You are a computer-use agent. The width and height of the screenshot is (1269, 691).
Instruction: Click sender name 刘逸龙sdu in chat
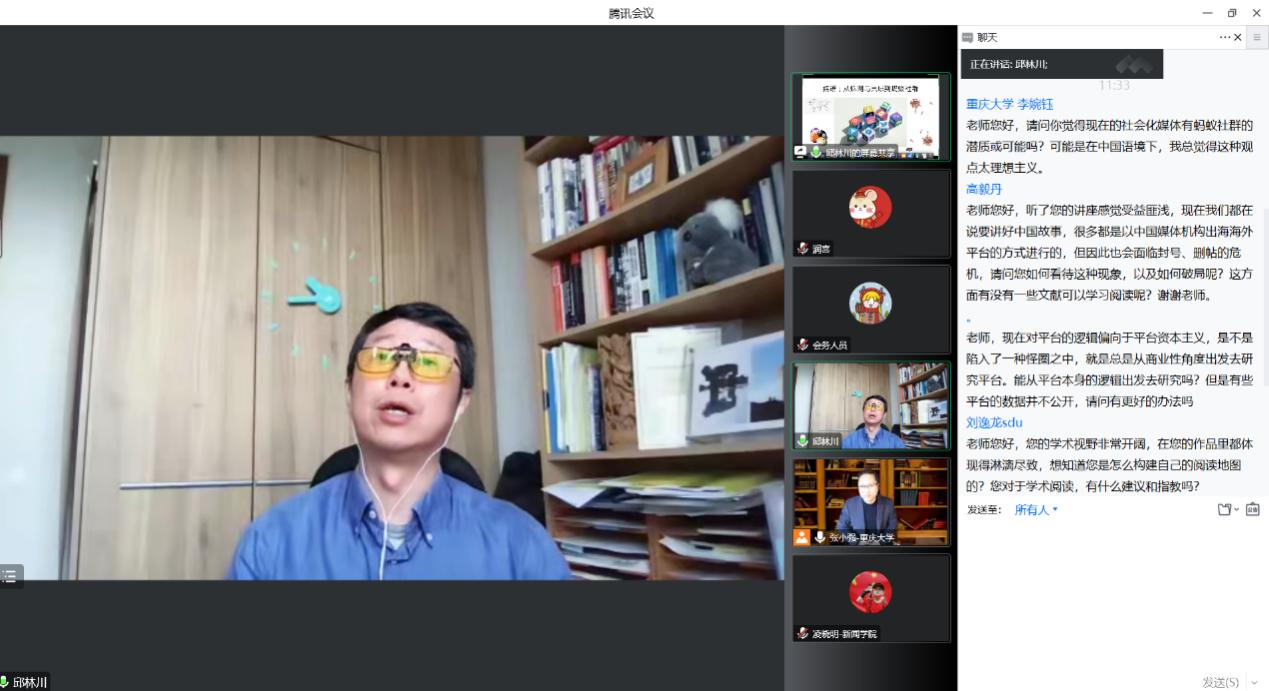tap(994, 423)
